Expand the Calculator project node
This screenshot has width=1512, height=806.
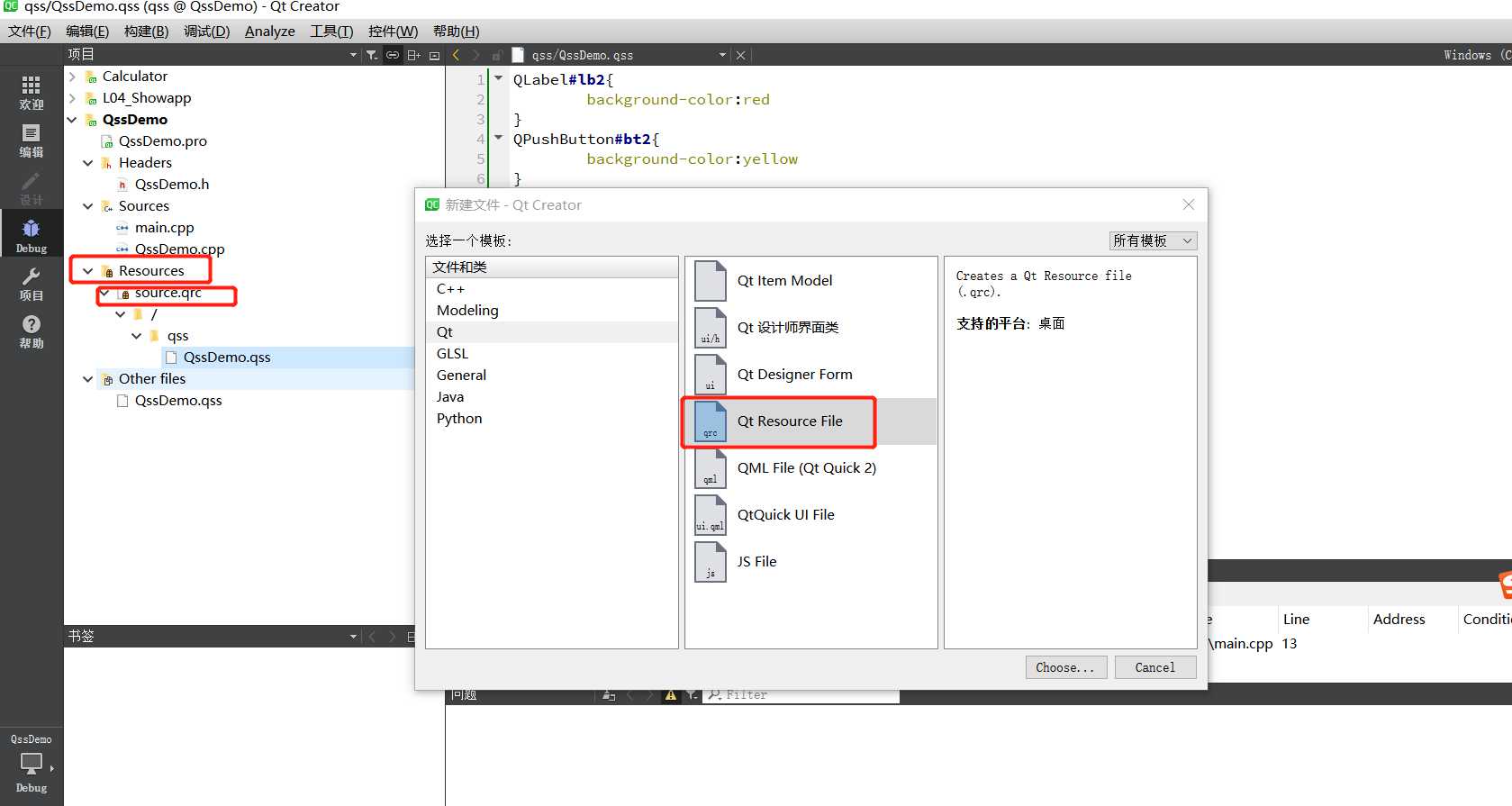coord(72,77)
